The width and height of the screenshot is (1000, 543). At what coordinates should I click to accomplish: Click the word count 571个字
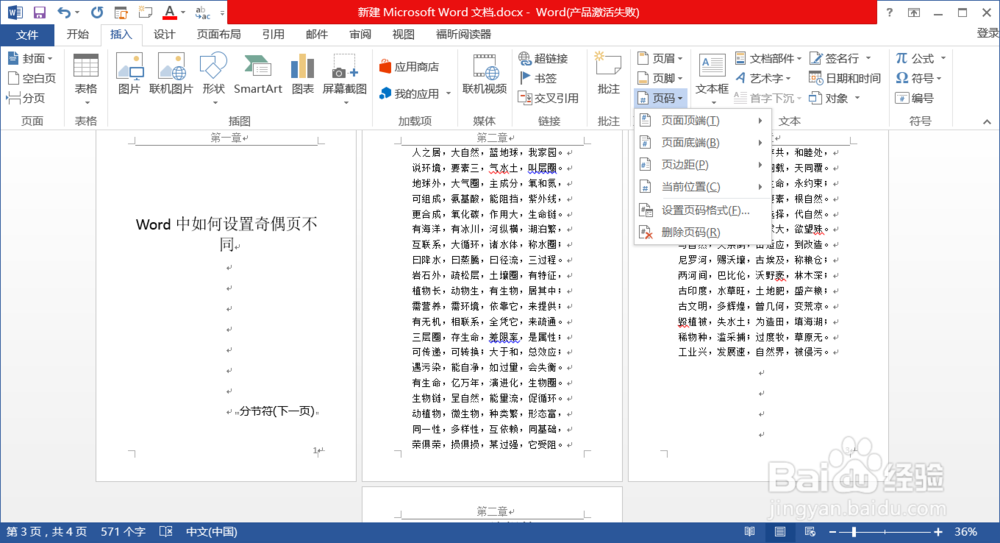[122, 532]
